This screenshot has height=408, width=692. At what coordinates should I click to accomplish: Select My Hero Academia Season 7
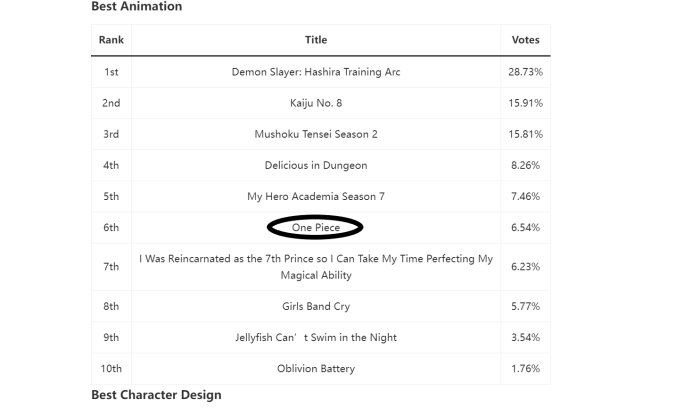pyautogui.click(x=316, y=196)
